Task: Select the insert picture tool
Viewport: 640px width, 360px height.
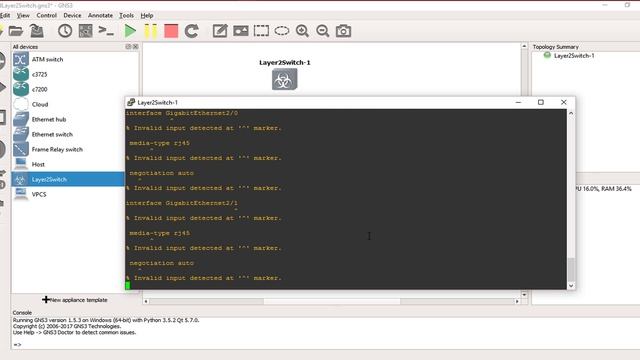Action: click(241, 31)
